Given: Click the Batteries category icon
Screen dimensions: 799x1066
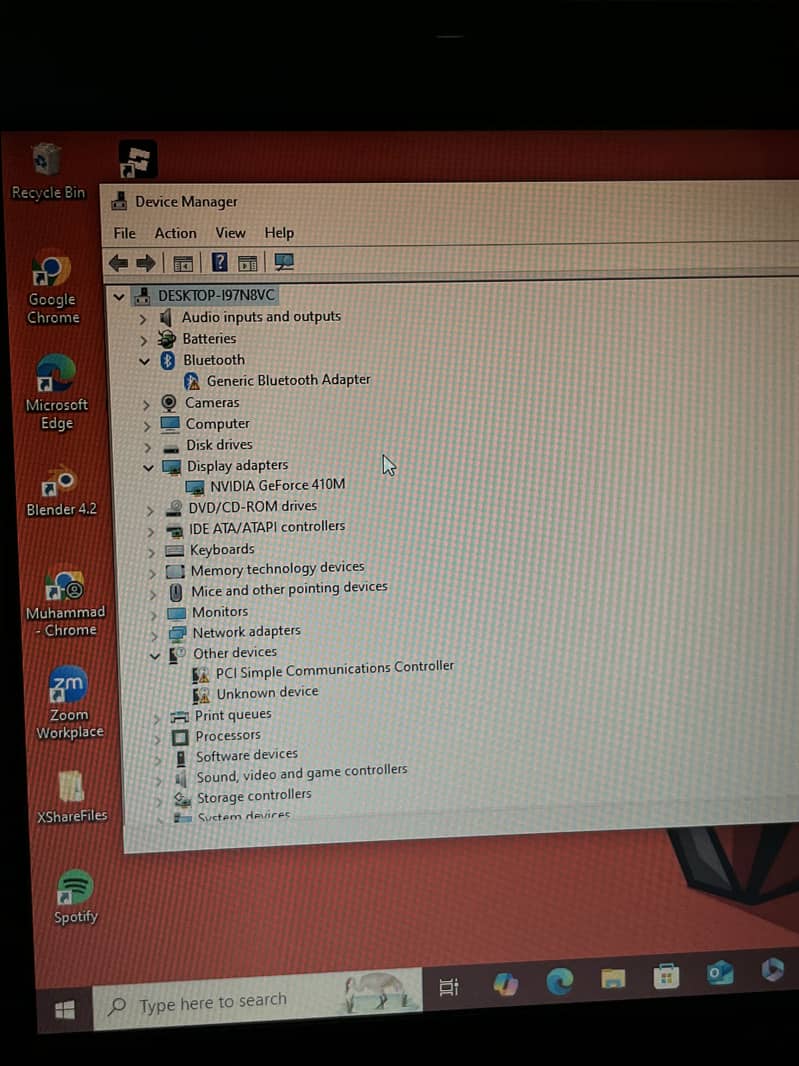Looking at the screenshot, I should point(166,339).
